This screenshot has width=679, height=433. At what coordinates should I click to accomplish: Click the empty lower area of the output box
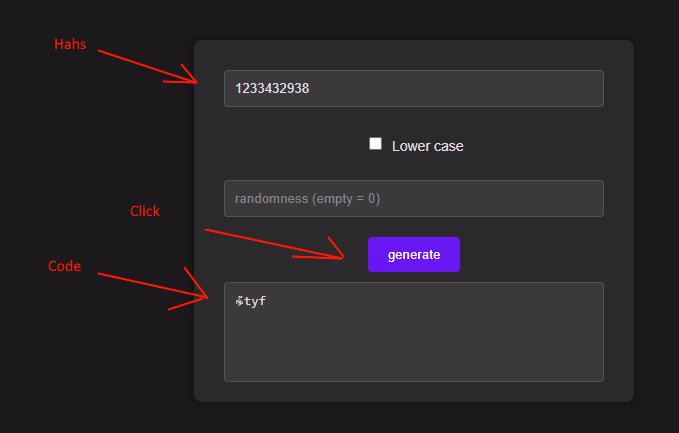(413, 355)
